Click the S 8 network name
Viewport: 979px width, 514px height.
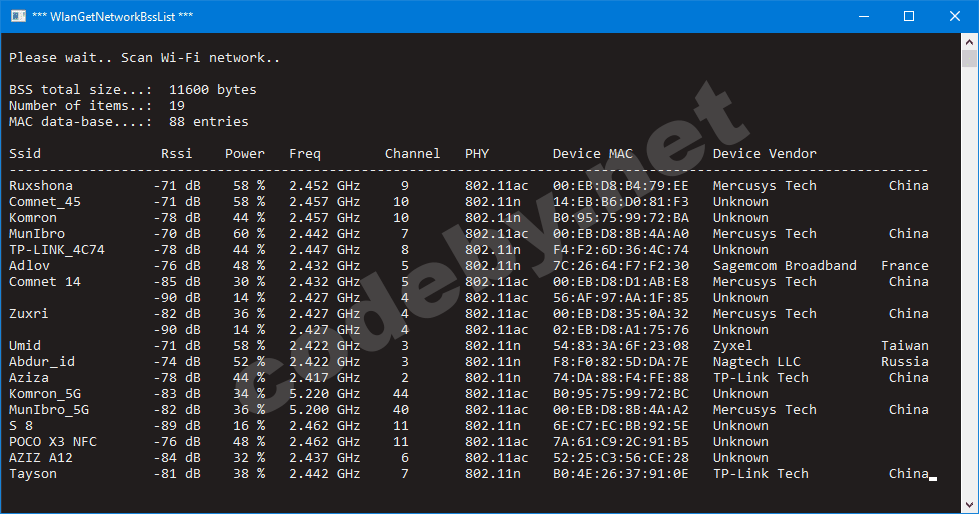tap(21, 426)
